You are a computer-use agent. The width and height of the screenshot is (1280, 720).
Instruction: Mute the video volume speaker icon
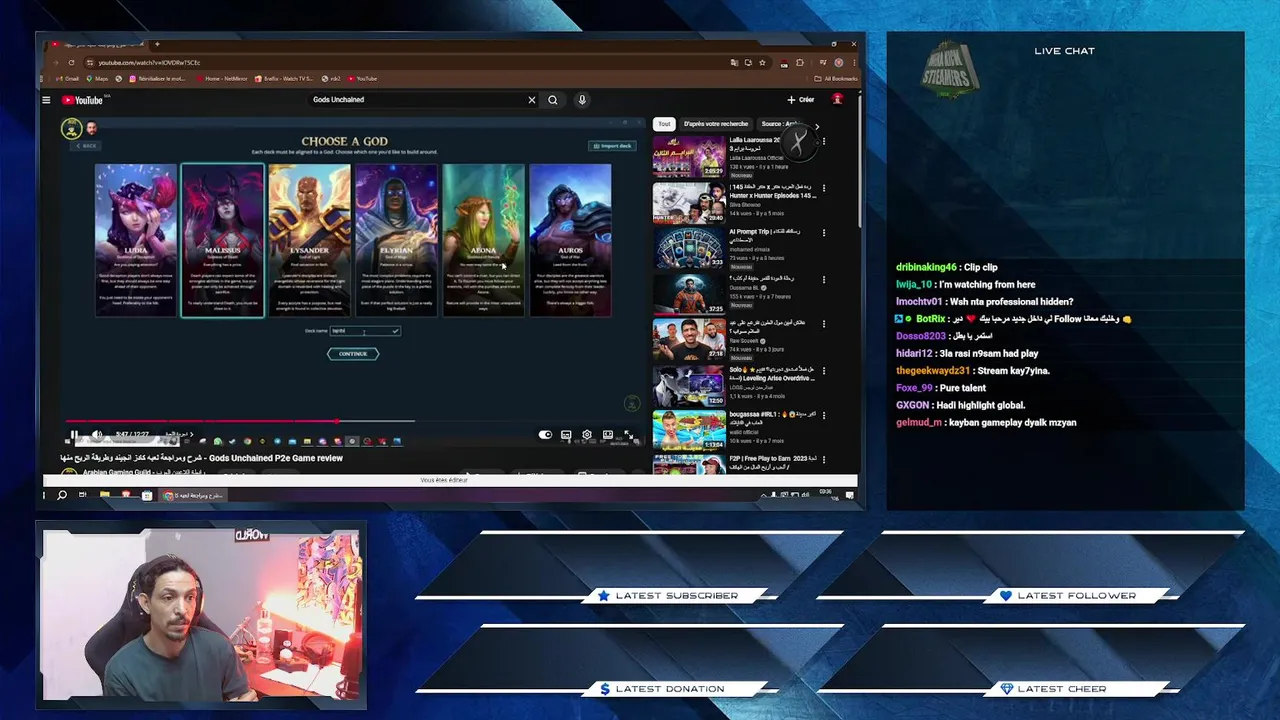point(97,435)
